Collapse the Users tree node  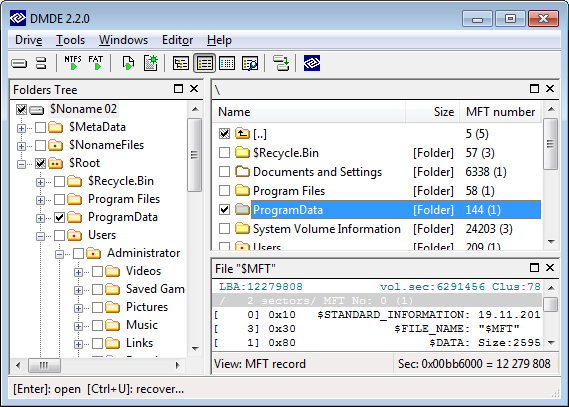pyautogui.click(x=40, y=236)
